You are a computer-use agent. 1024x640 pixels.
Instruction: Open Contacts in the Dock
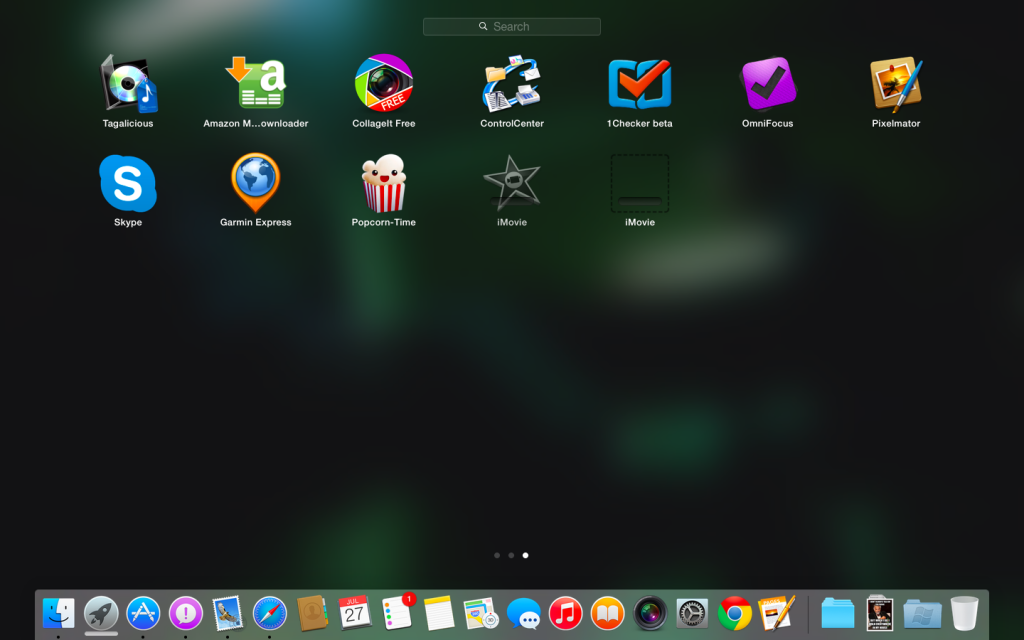click(x=312, y=613)
